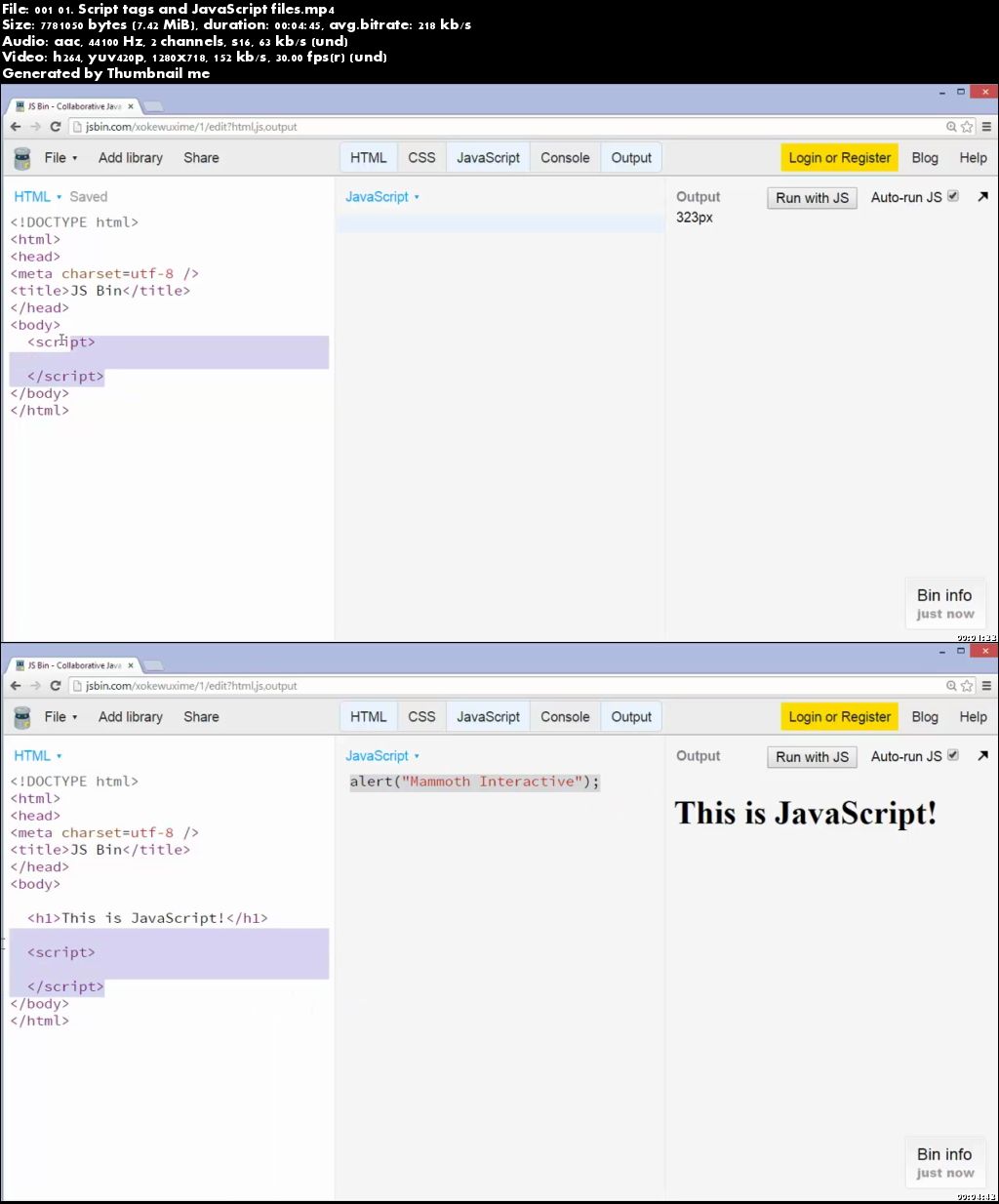
Task: Click the page icon in upper address bar
Action: click(x=77, y=127)
